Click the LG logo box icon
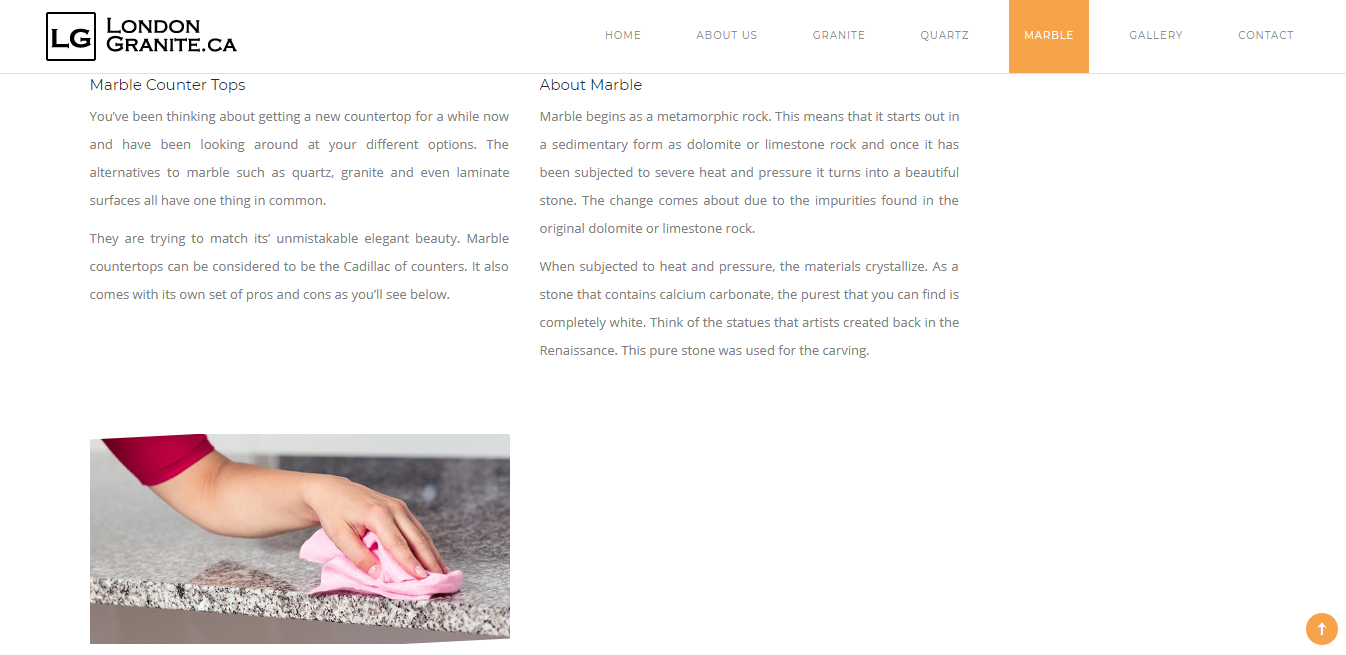 pos(71,37)
